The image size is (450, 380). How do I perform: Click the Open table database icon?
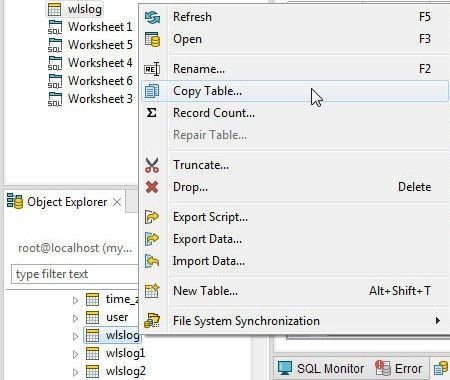(x=152, y=39)
